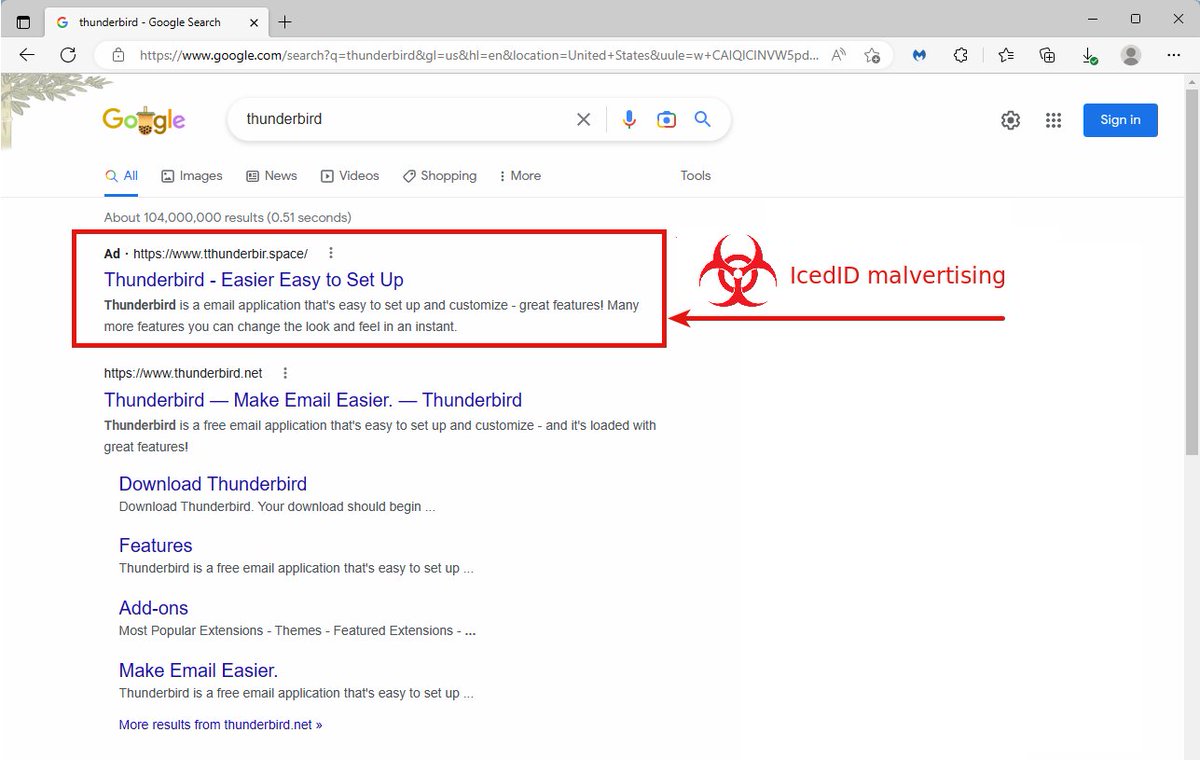Open the three-dot menu on the ad result
The image size is (1200, 760).
pos(331,253)
